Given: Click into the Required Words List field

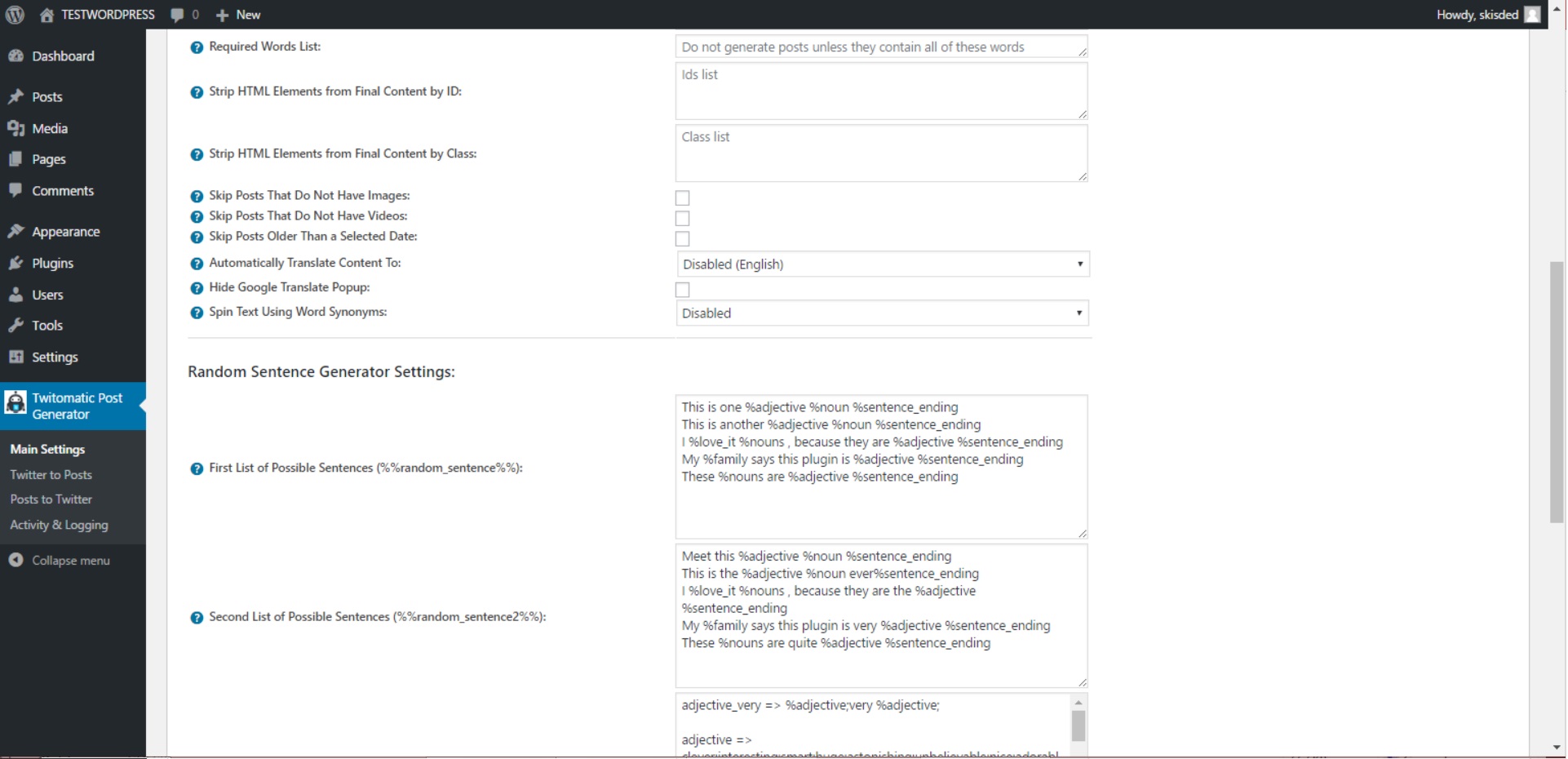Looking at the screenshot, I should click(x=881, y=47).
